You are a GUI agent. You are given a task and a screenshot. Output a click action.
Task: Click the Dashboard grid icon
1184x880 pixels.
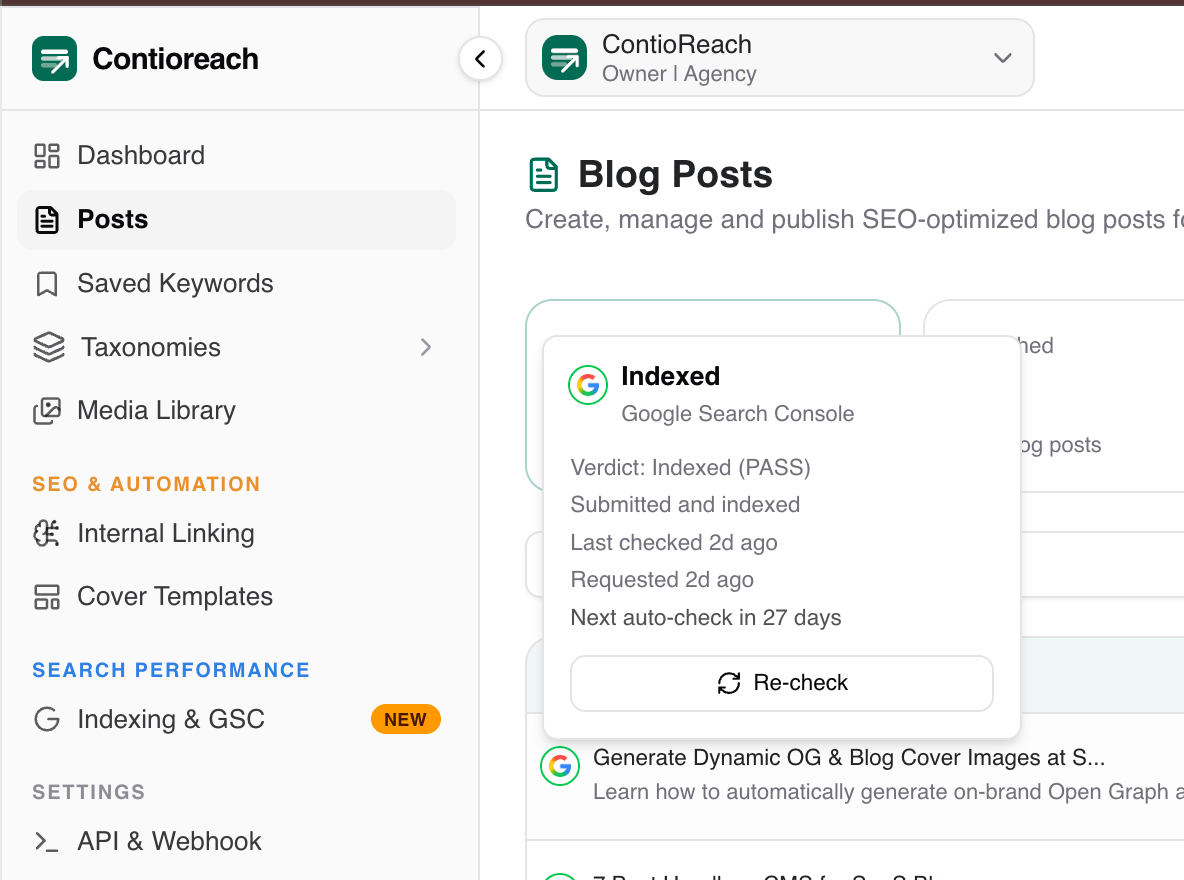point(47,156)
